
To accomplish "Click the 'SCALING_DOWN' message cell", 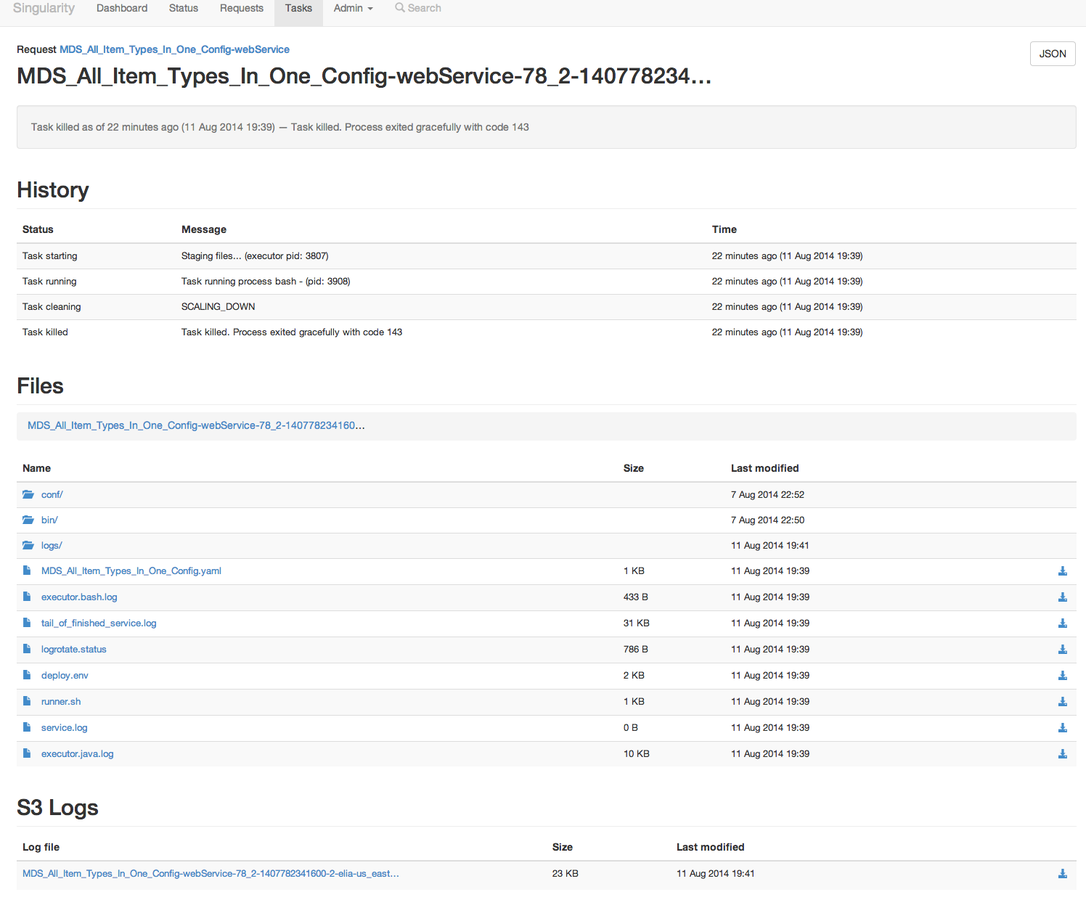I will click(x=218, y=306).
